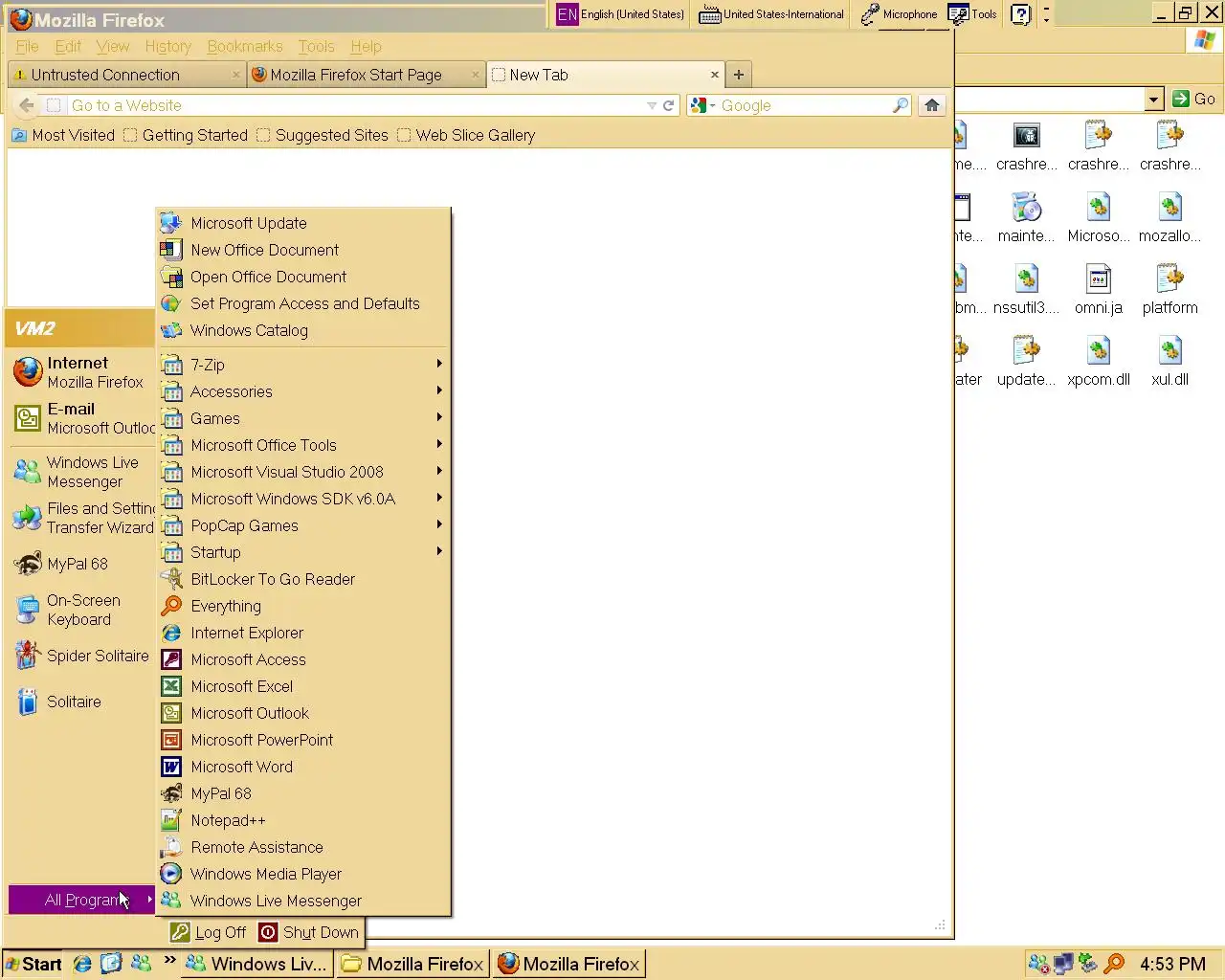Open Microsoft Update from the programs list
Image resolution: width=1225 pixels, height=980 pixels.
pos(302,223)
